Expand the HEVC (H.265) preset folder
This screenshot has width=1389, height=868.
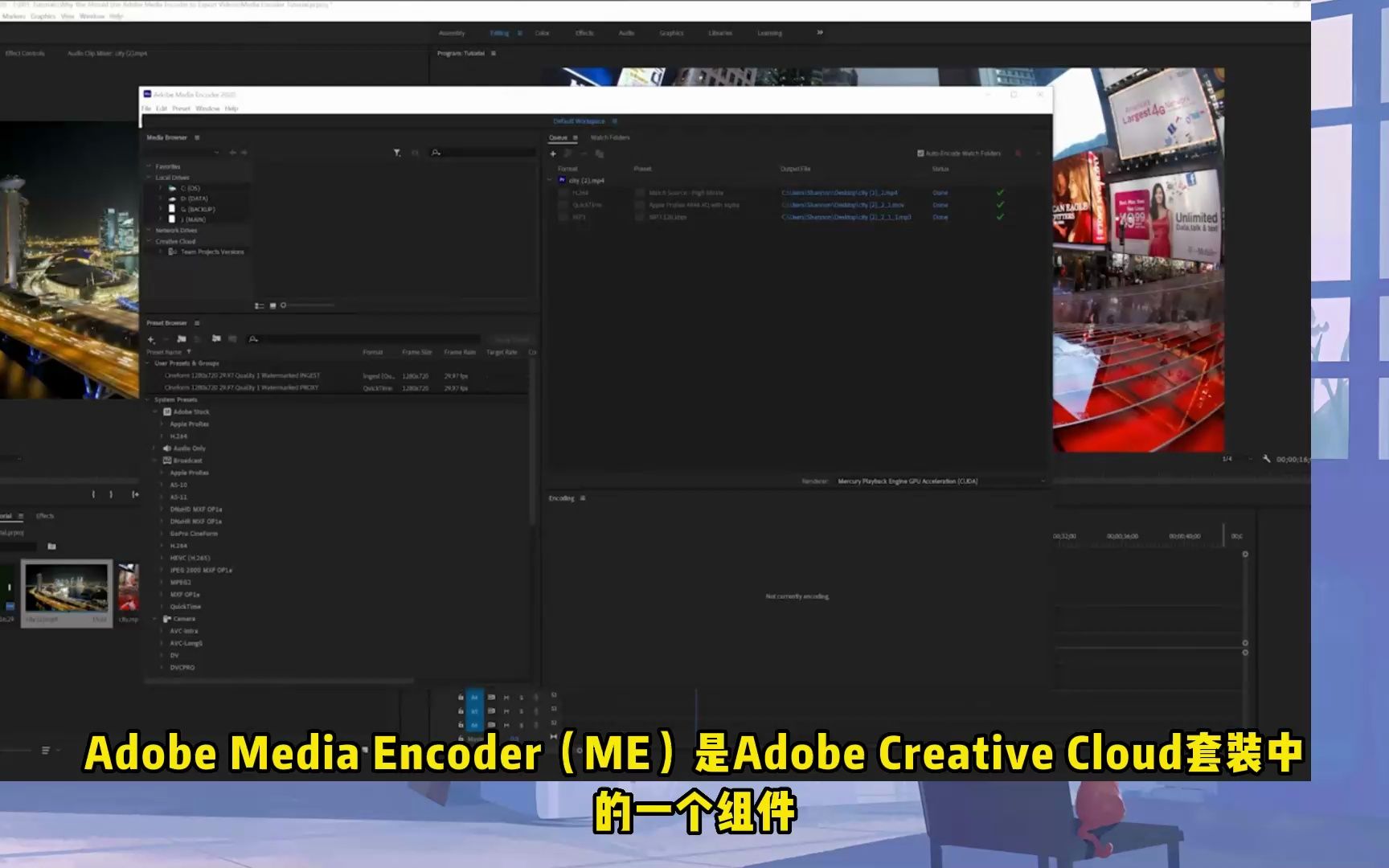162,558
